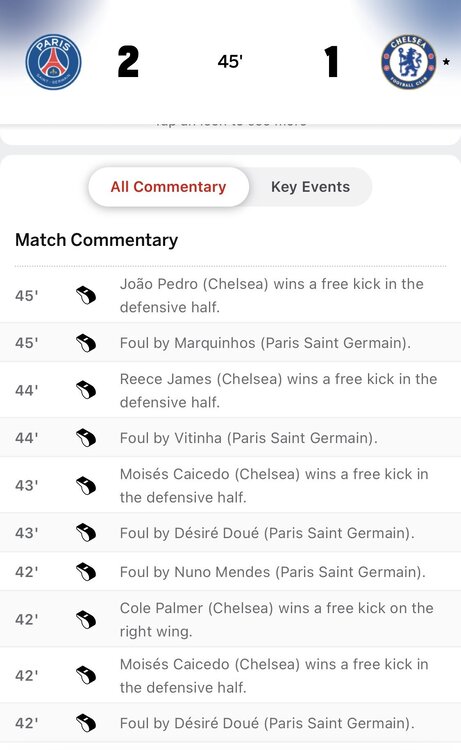
Task: Open the 43' Foul by Désiré Doué entry
Action: point(230,533)
